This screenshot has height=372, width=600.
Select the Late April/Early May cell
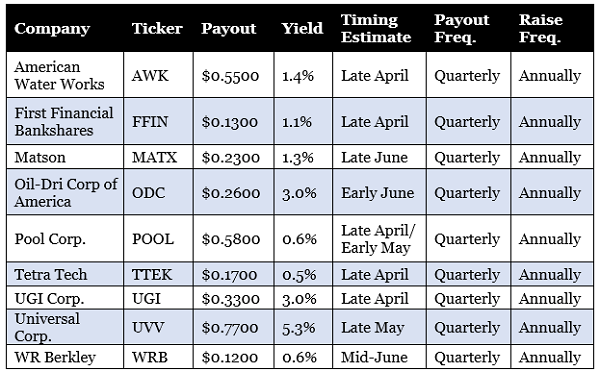pos(379,238)
